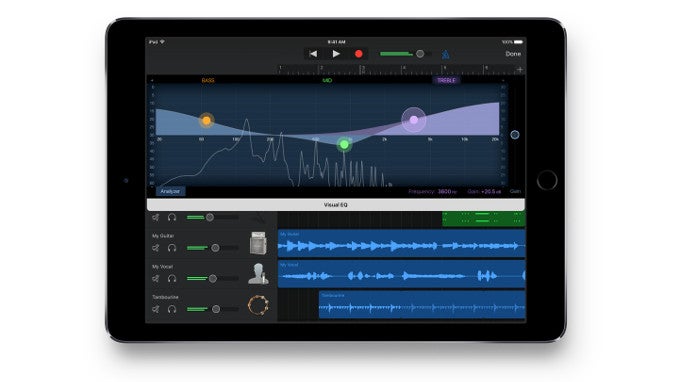Viewport: 680px width, 382px height.
Task: Click the orange bass EQ control point
Action: (x=207, y=120)
